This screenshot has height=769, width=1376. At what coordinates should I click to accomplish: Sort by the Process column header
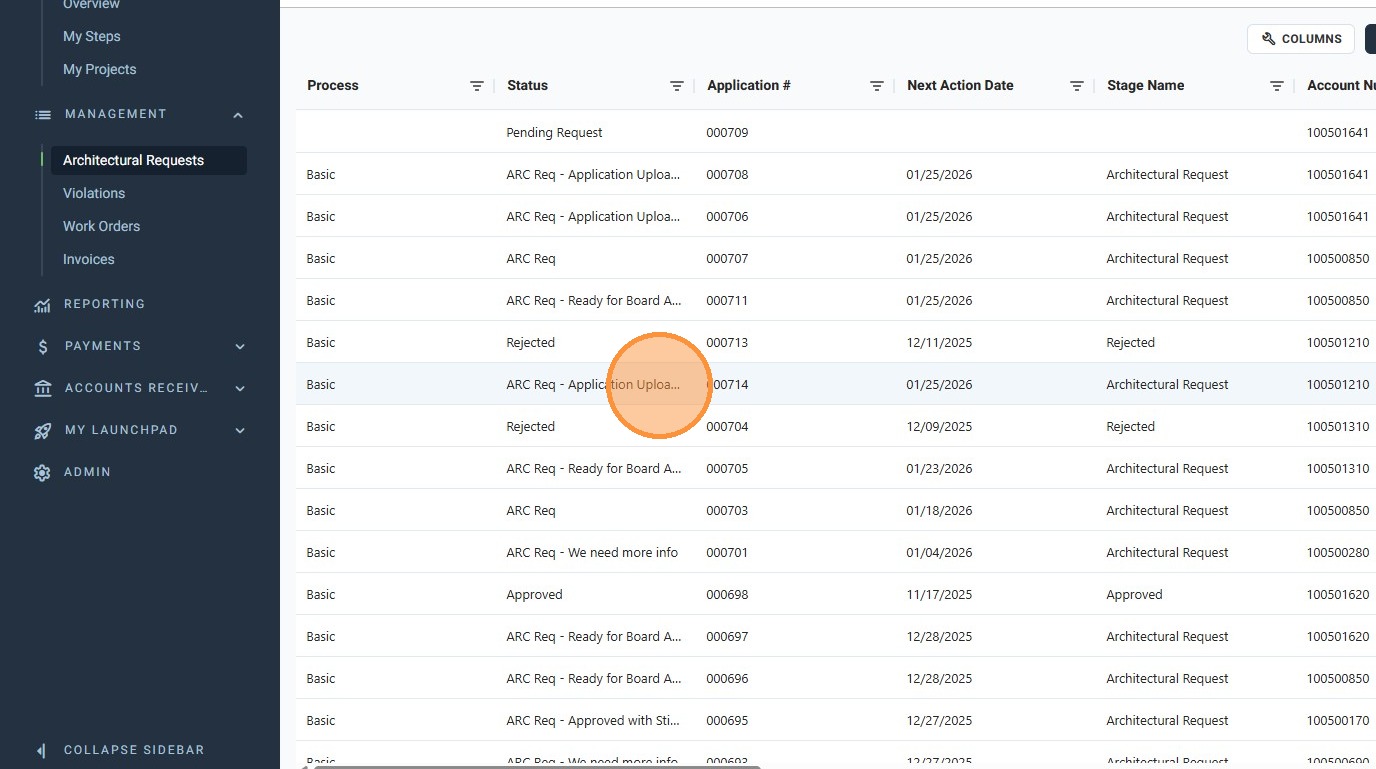tap(333, 86)
